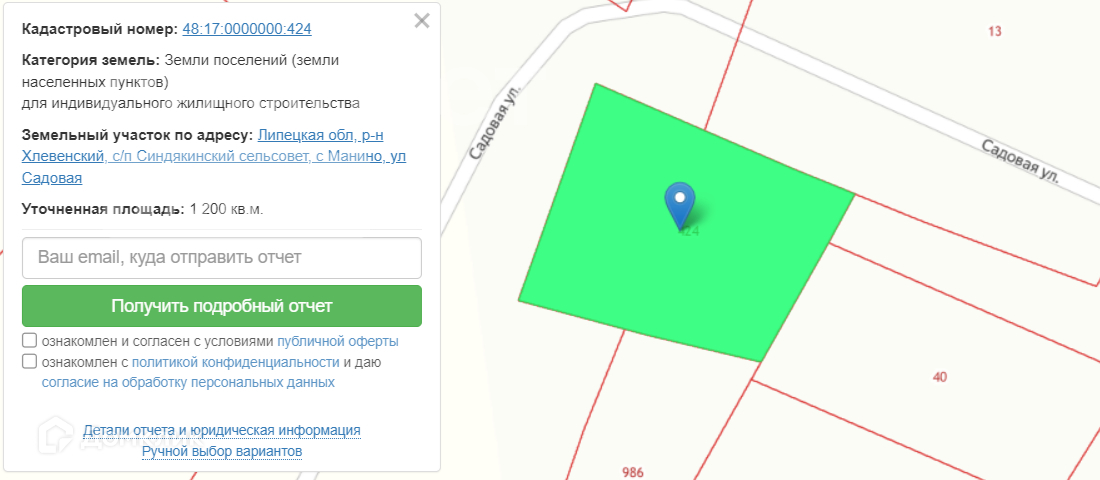Select parcel number 40 on map
Viewport: 1100px width, 480px height.
pos(940,377)
